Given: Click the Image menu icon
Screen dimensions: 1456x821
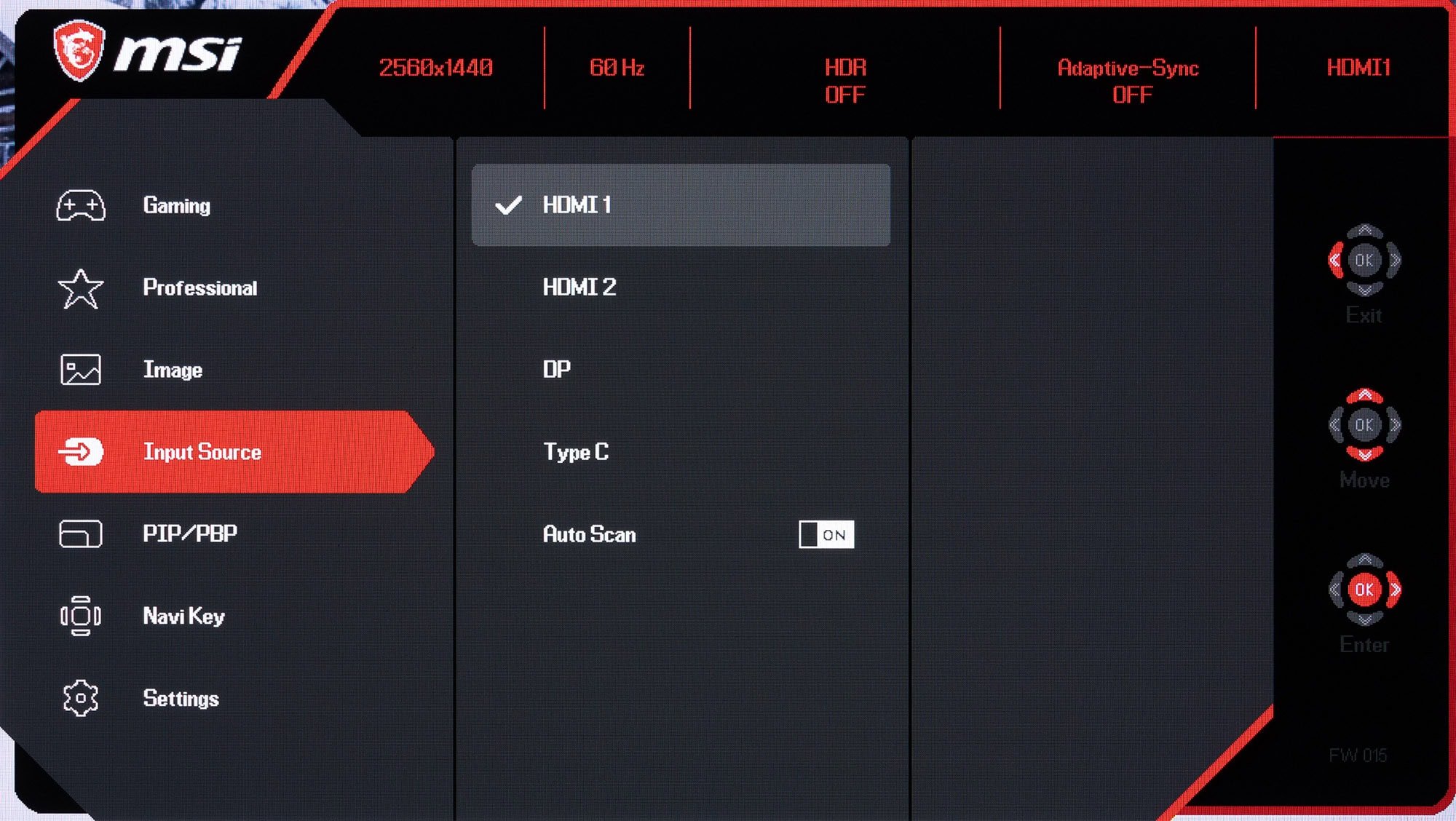Looking at the screenshot, I should 81,370.
